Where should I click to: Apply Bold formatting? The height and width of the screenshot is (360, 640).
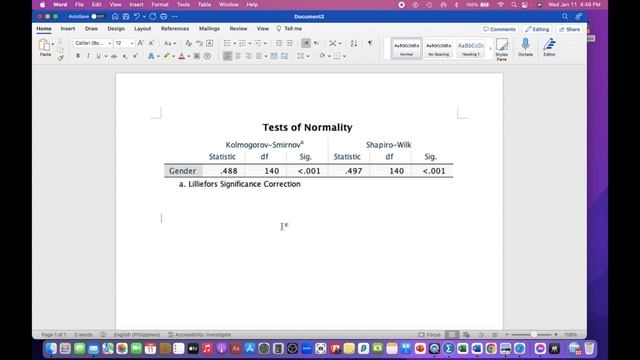click(78, 56)
